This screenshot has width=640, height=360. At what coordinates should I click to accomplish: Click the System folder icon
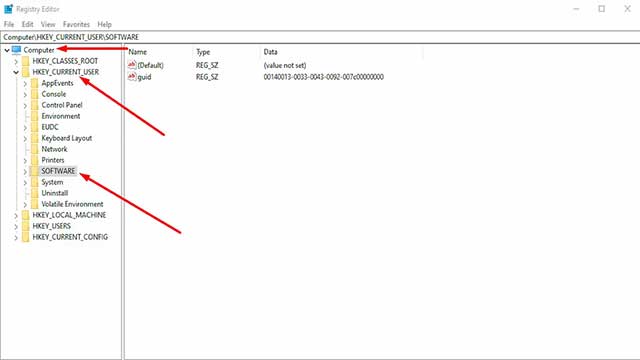[x=35, y=182]
